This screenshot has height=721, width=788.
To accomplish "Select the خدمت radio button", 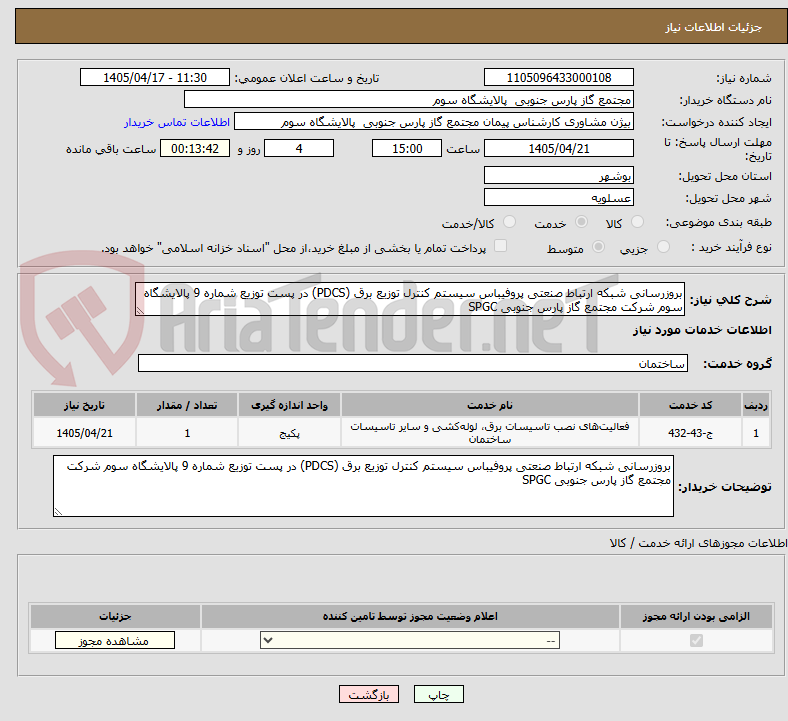I will click(581, 222).
